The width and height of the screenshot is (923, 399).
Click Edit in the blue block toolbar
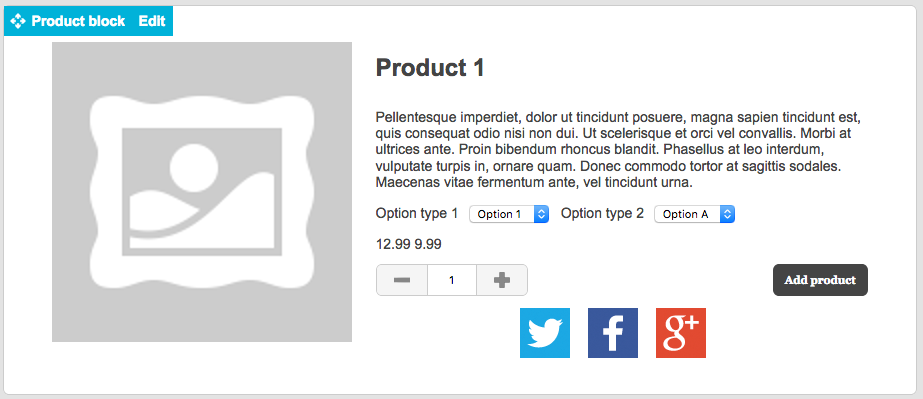(x=152, y=21)
